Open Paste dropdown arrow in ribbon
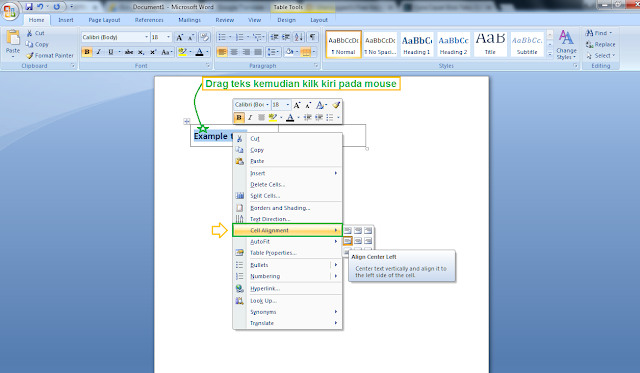The height and width of the screenshot is (373, 640). (x=13, y=57)
